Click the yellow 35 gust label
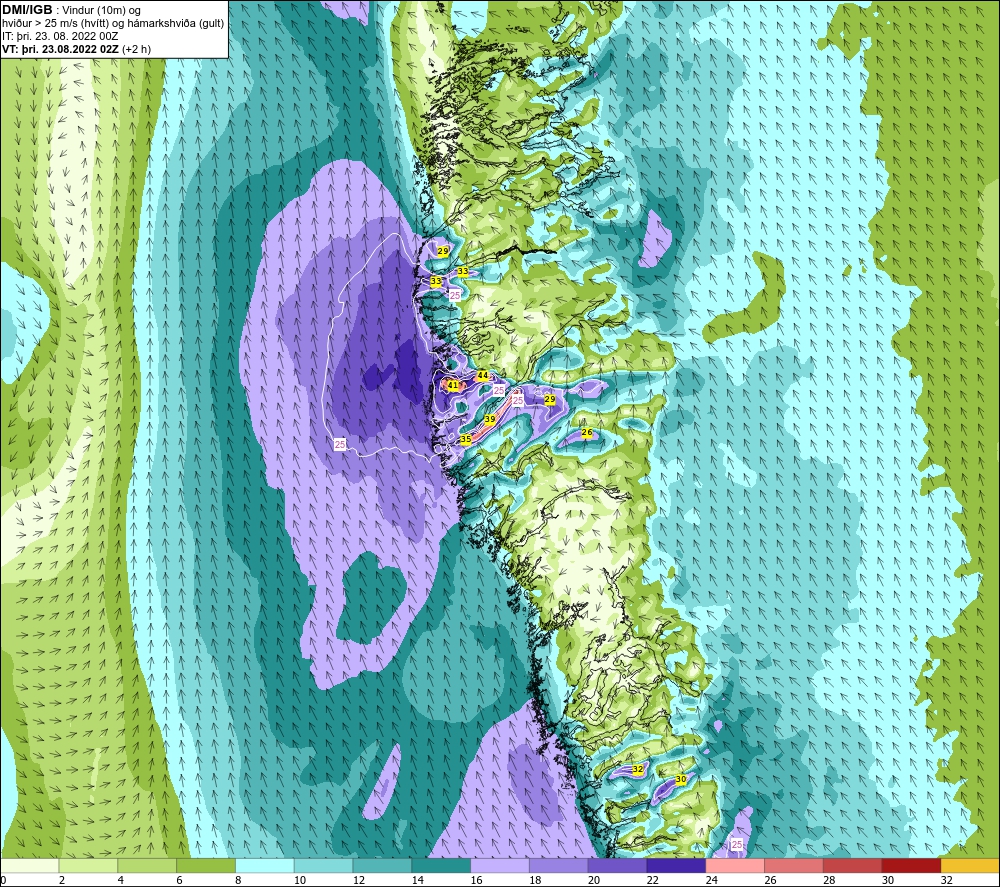 466,439
